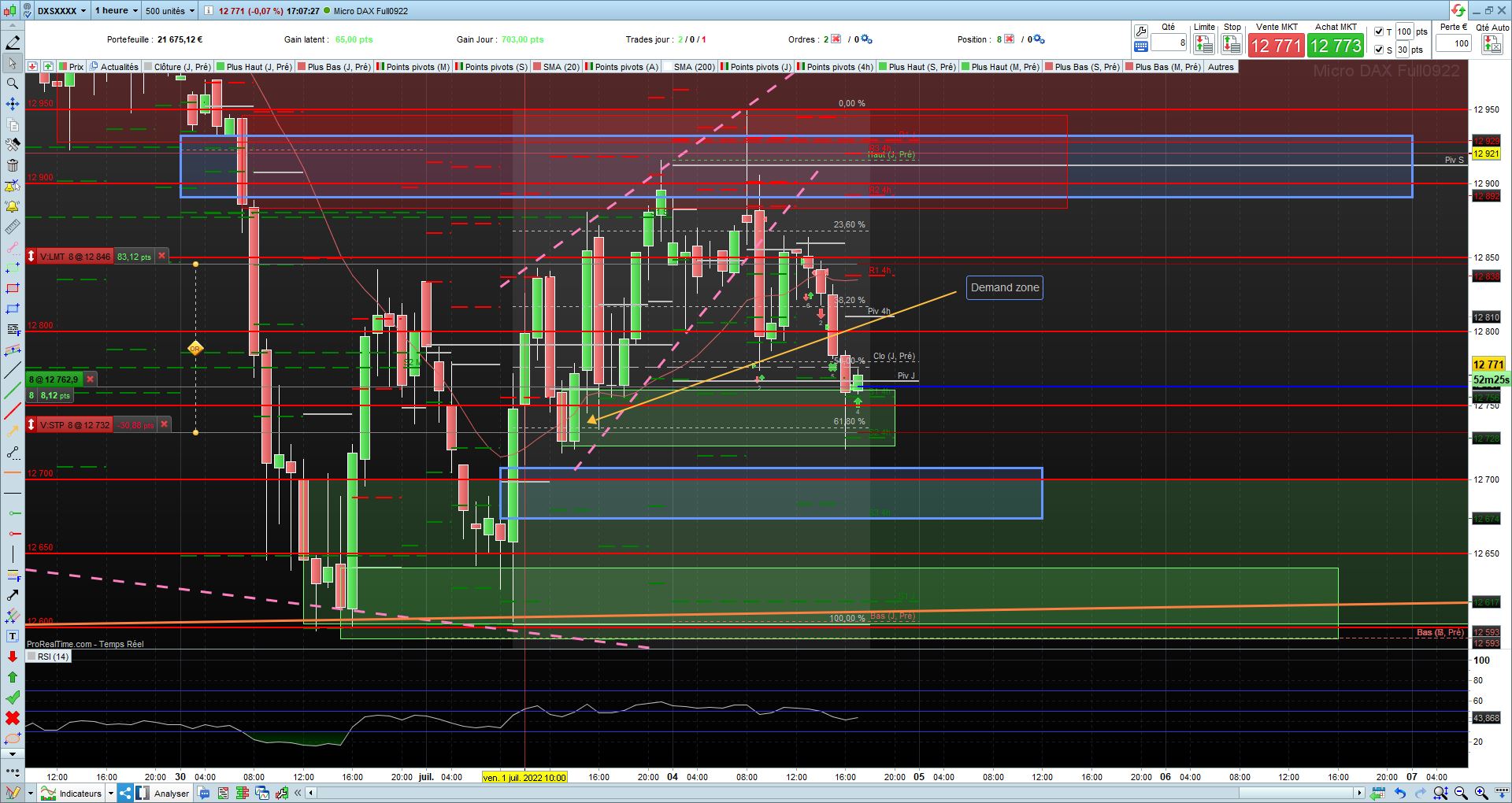Collapse the left drawing toolbar upward
Viewport: 1512px width, 803px height.
13,27
